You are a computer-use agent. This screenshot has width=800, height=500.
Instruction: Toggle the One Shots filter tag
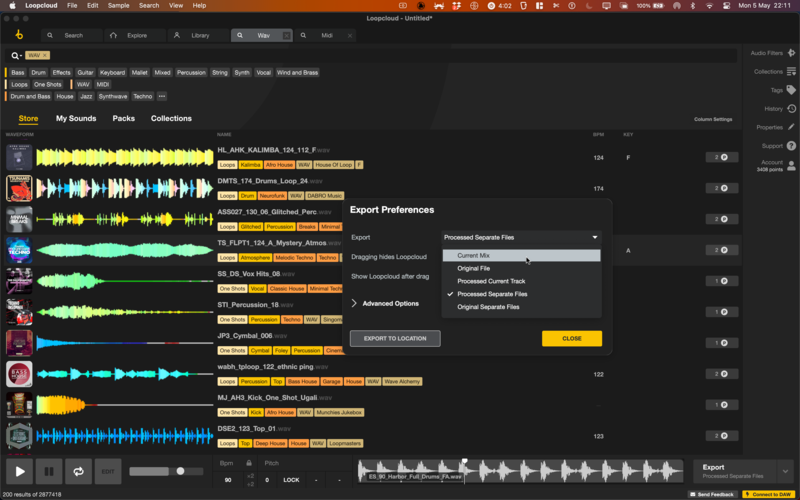click(48, 85)
